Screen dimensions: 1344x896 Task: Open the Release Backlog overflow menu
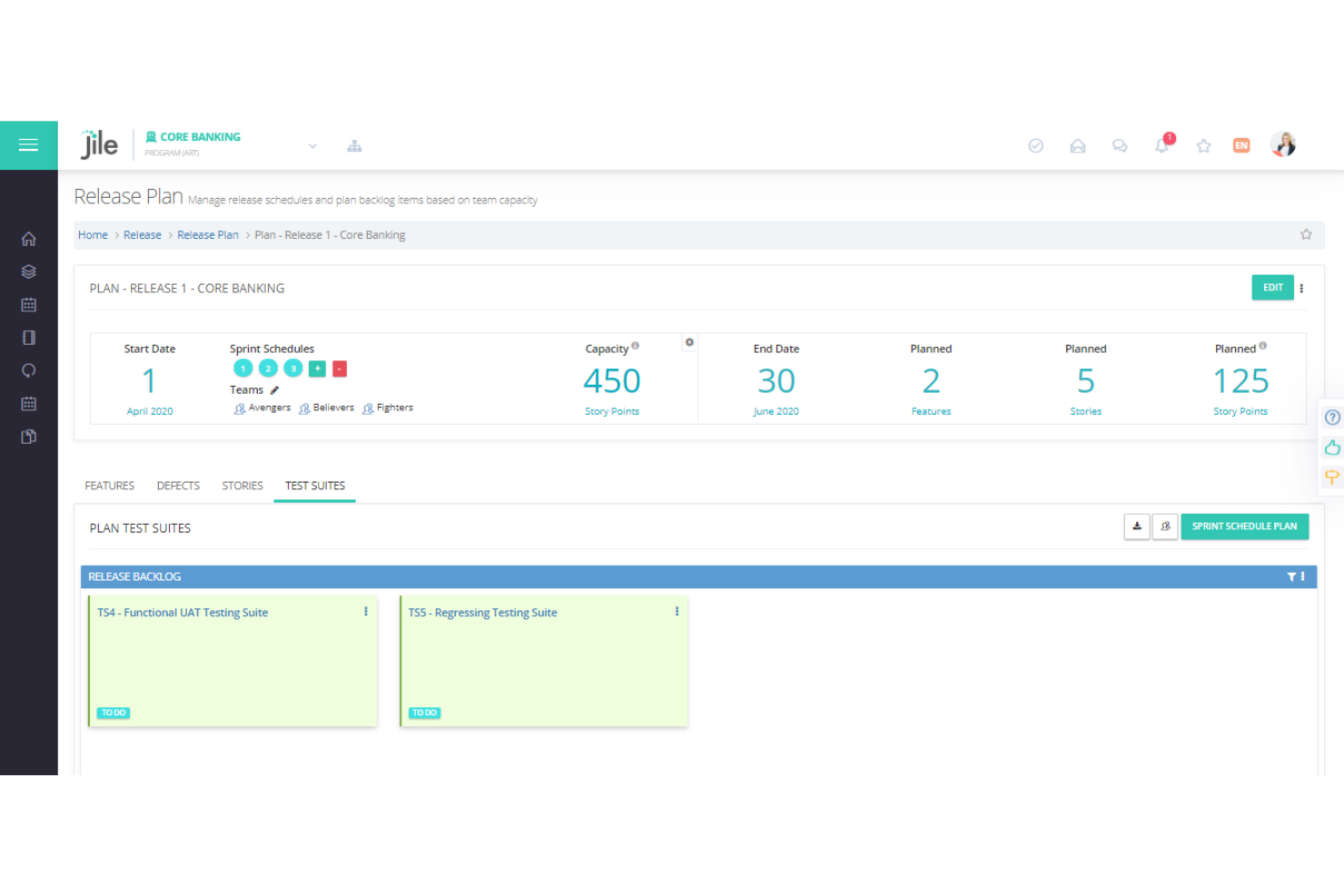click(1303, 576)
